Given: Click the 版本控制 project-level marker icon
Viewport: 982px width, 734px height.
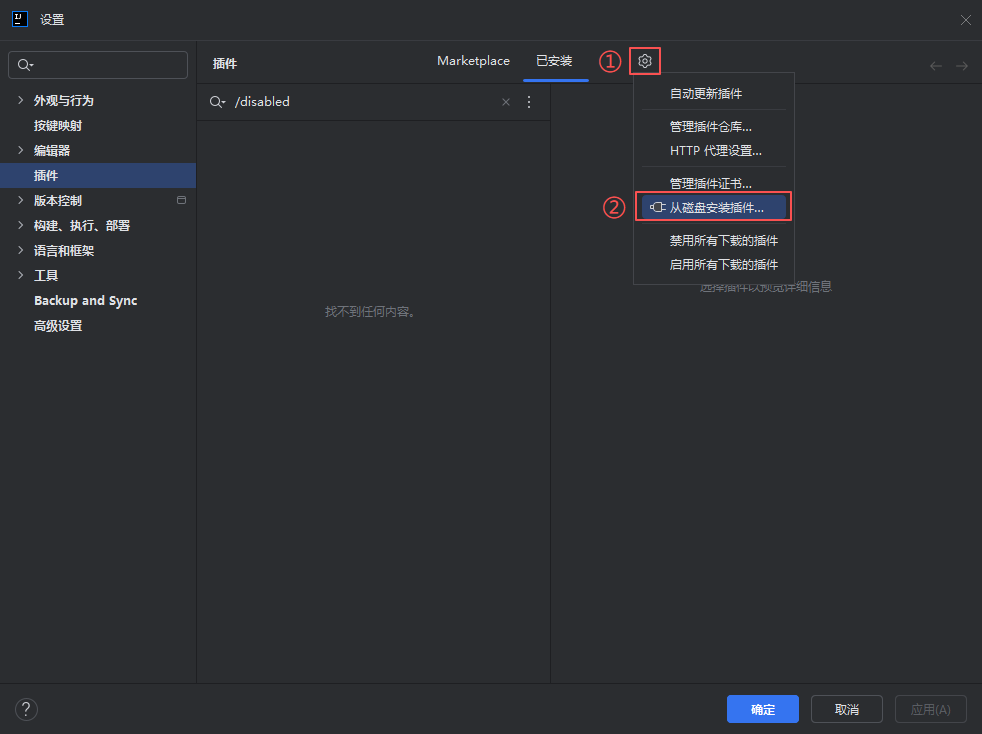Looking at the screenshot, I should (181, 200).
